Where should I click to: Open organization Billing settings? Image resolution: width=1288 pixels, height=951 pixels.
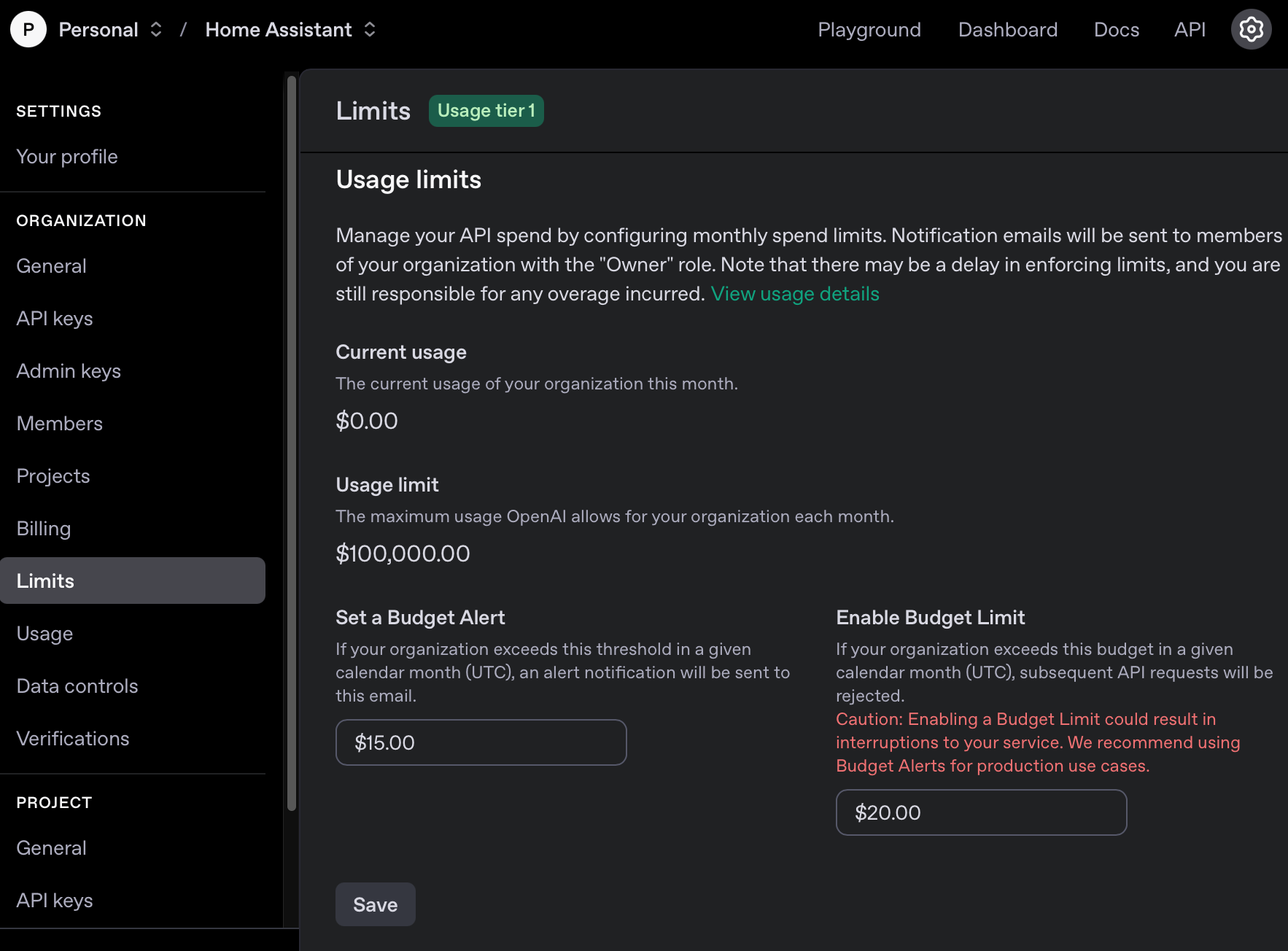pyautogui.click(x=43, y=528)
